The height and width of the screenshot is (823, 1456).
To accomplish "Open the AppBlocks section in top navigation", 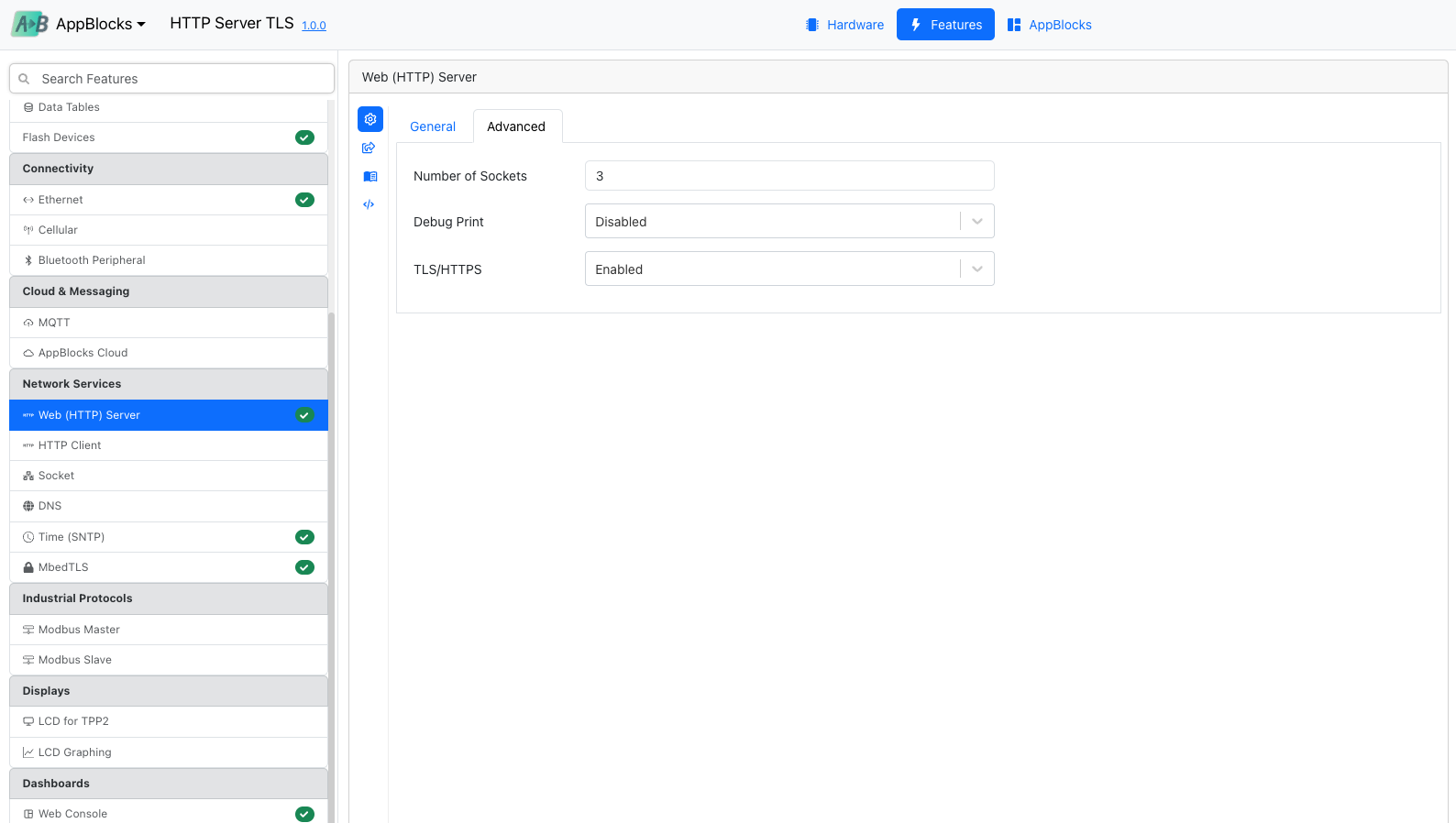I will (x=1050, y=25).
